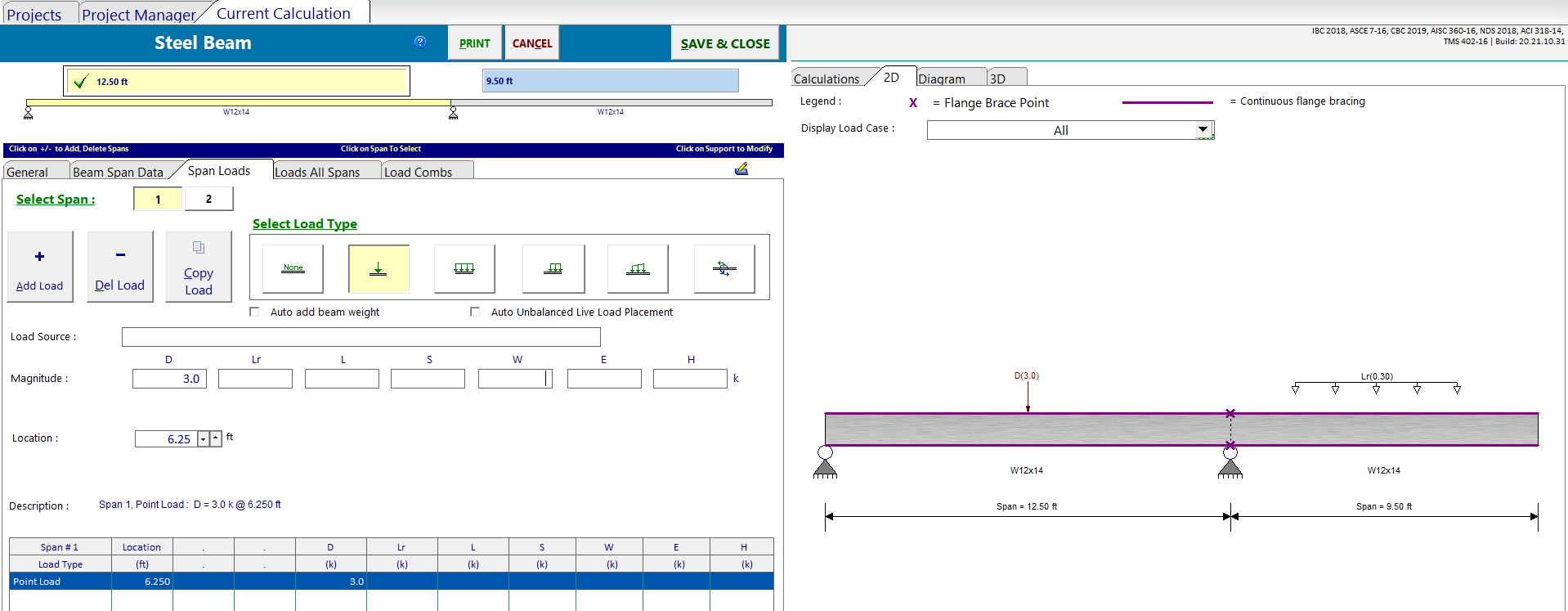The width and height of the screenshot is (1568, 611).
Task: Select the blue 9.50 ft span bar
Action: (x=611, y=81)
